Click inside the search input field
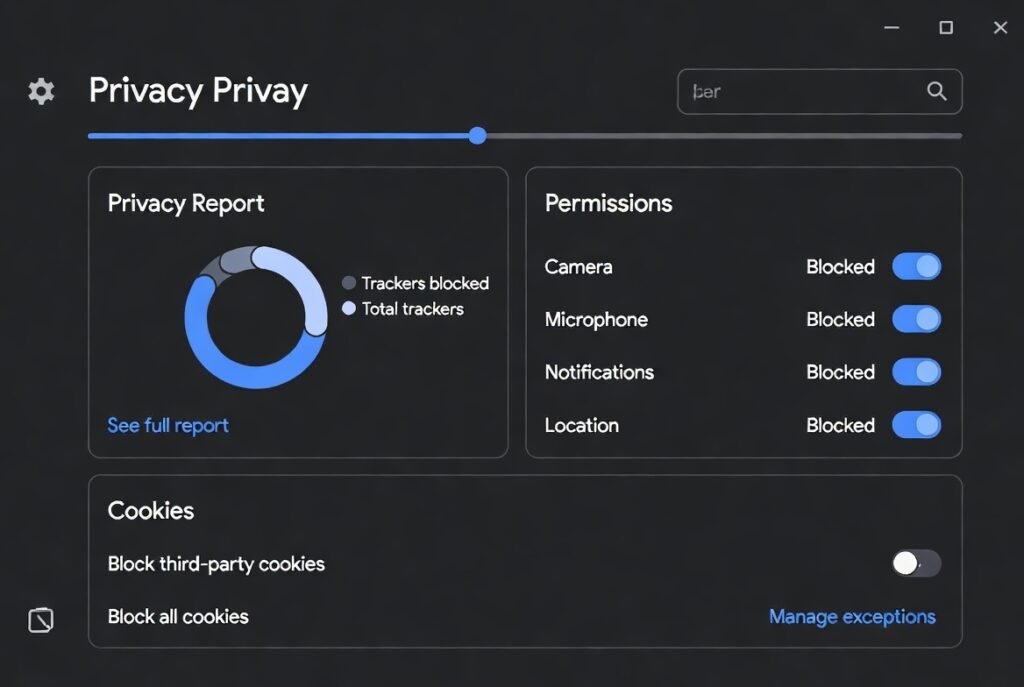 pos(790,91)
